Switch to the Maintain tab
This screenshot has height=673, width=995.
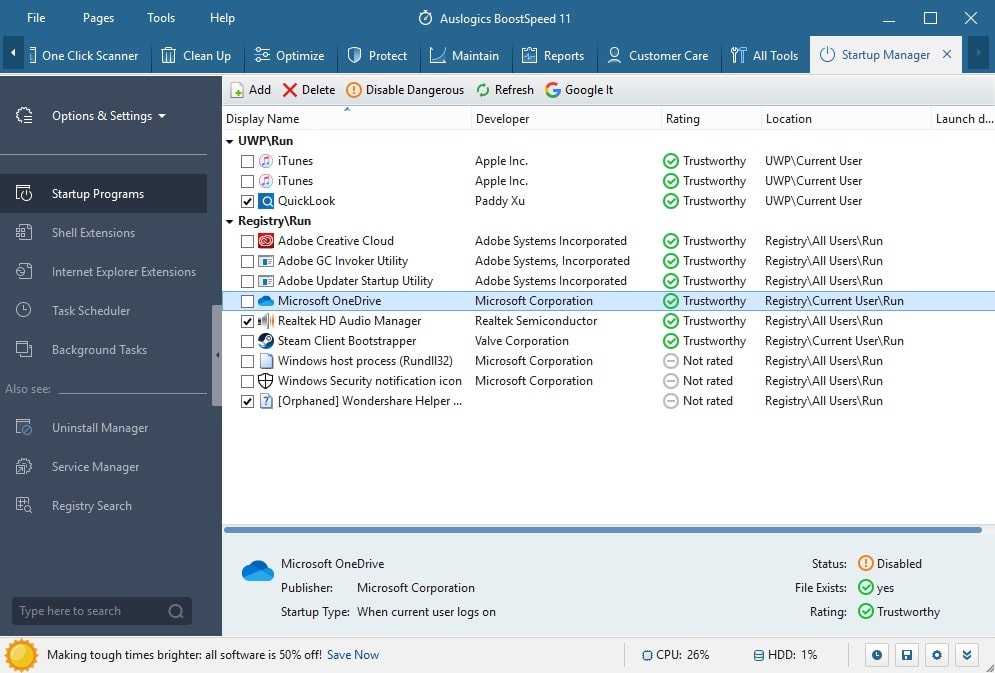click(465, 56)
